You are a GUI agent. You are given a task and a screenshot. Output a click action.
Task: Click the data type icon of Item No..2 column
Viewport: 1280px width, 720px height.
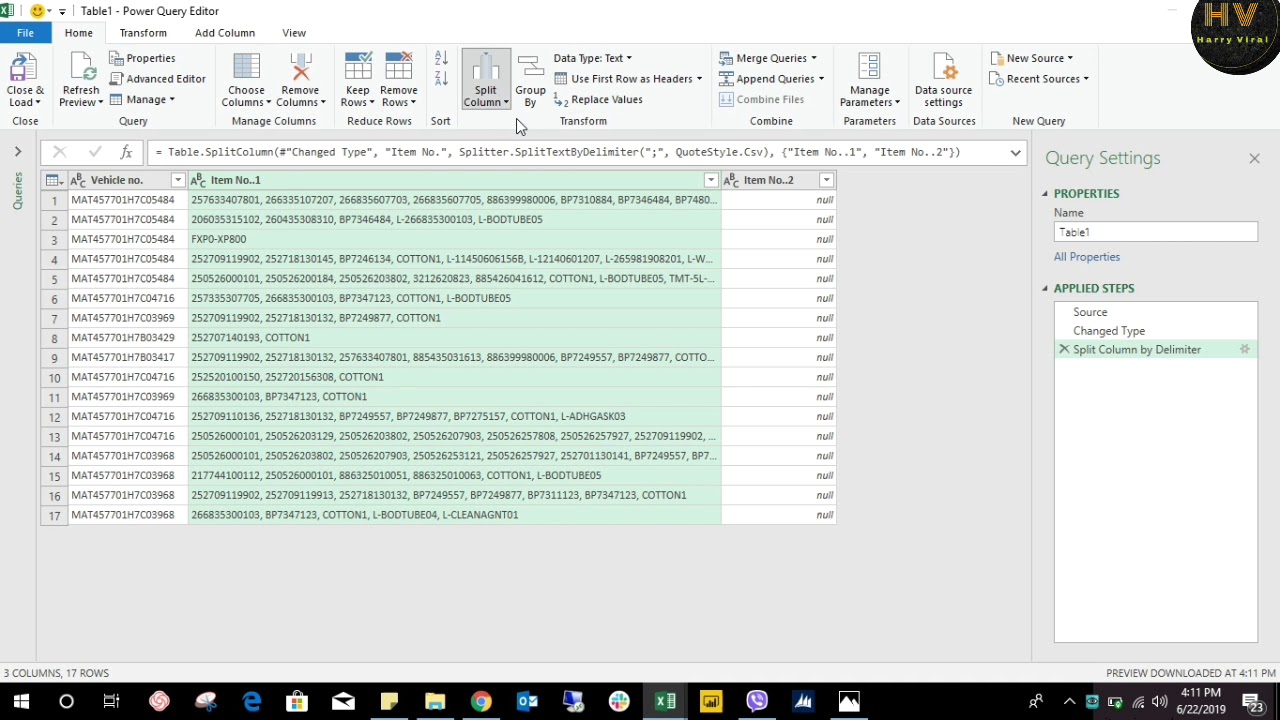coord(731,180)
